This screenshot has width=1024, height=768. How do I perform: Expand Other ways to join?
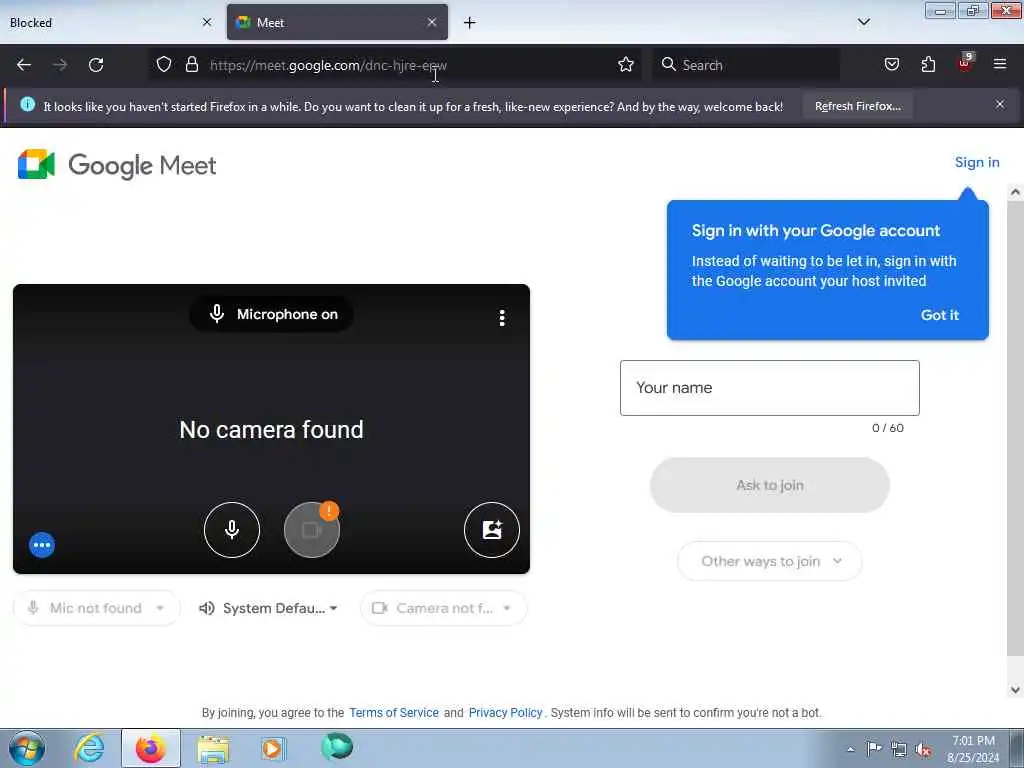point(770,561)
